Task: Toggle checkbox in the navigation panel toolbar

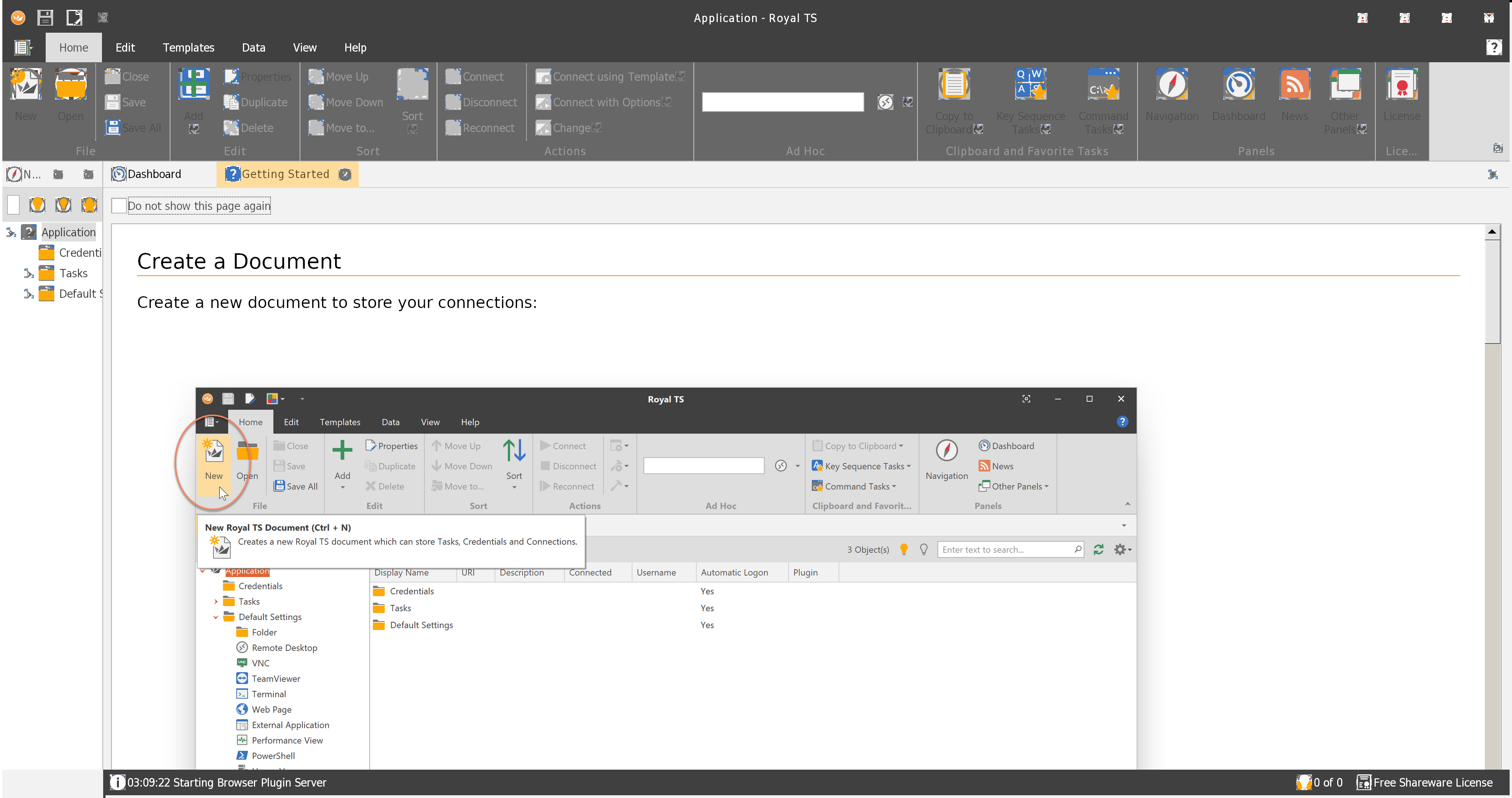Action: point(13,205)
